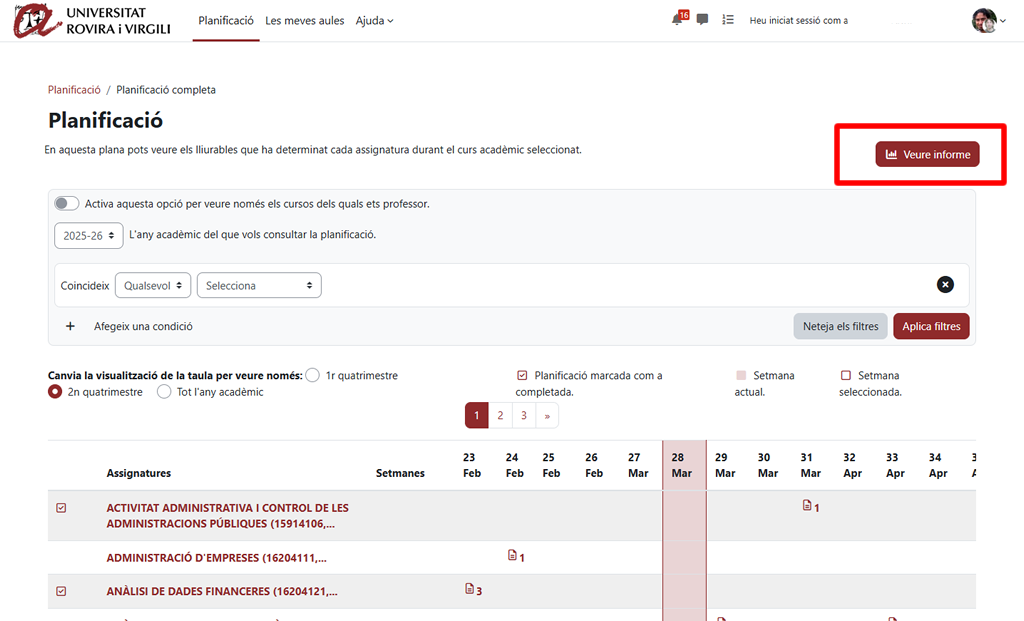Go to Les meves aules tab

[x=305, y=21]
